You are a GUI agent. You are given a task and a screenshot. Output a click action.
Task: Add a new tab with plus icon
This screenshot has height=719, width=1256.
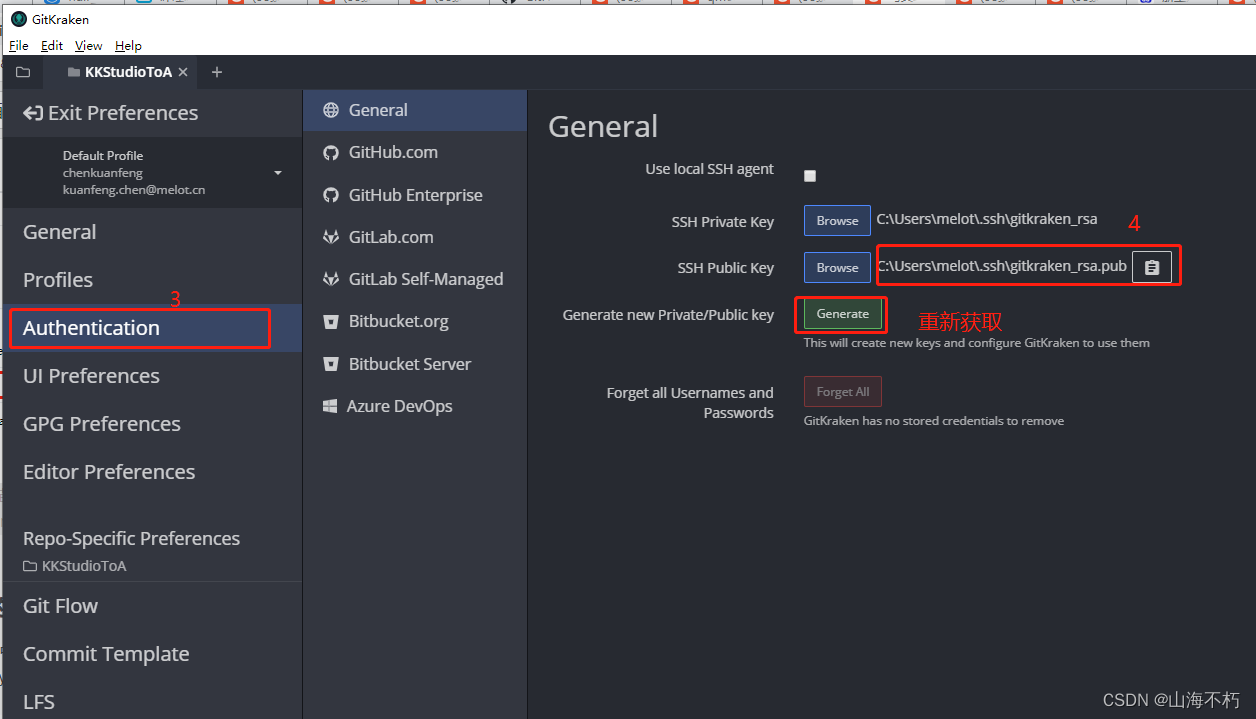217,72
